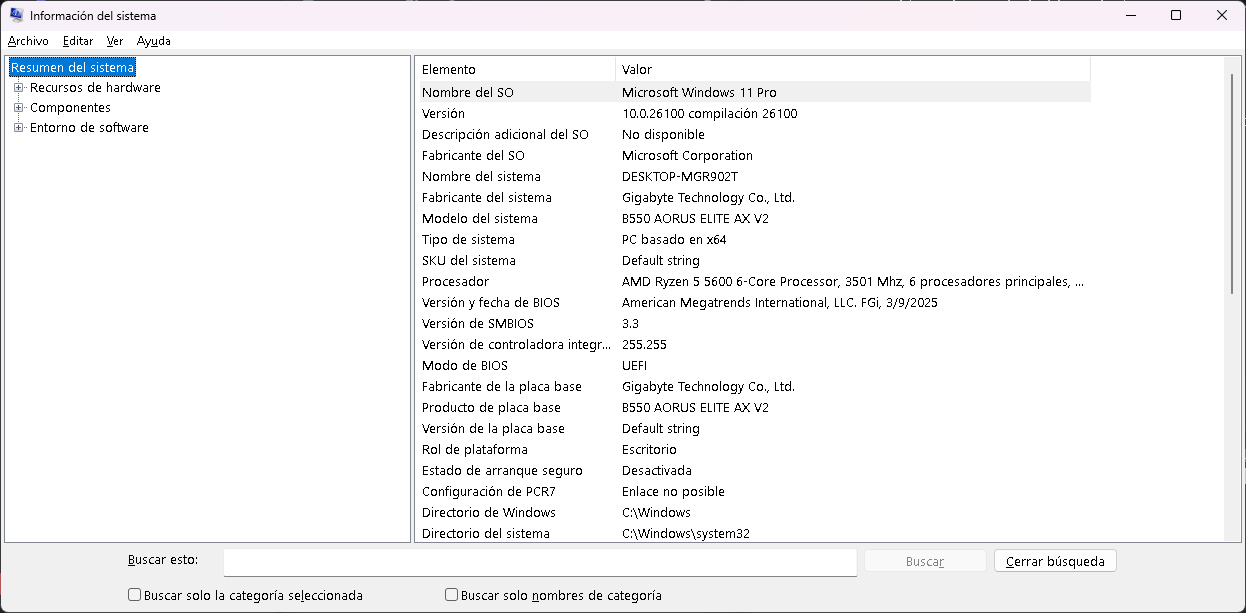Open the Editar menu
The image size is (1246, 613).
(x=77, y=41)
